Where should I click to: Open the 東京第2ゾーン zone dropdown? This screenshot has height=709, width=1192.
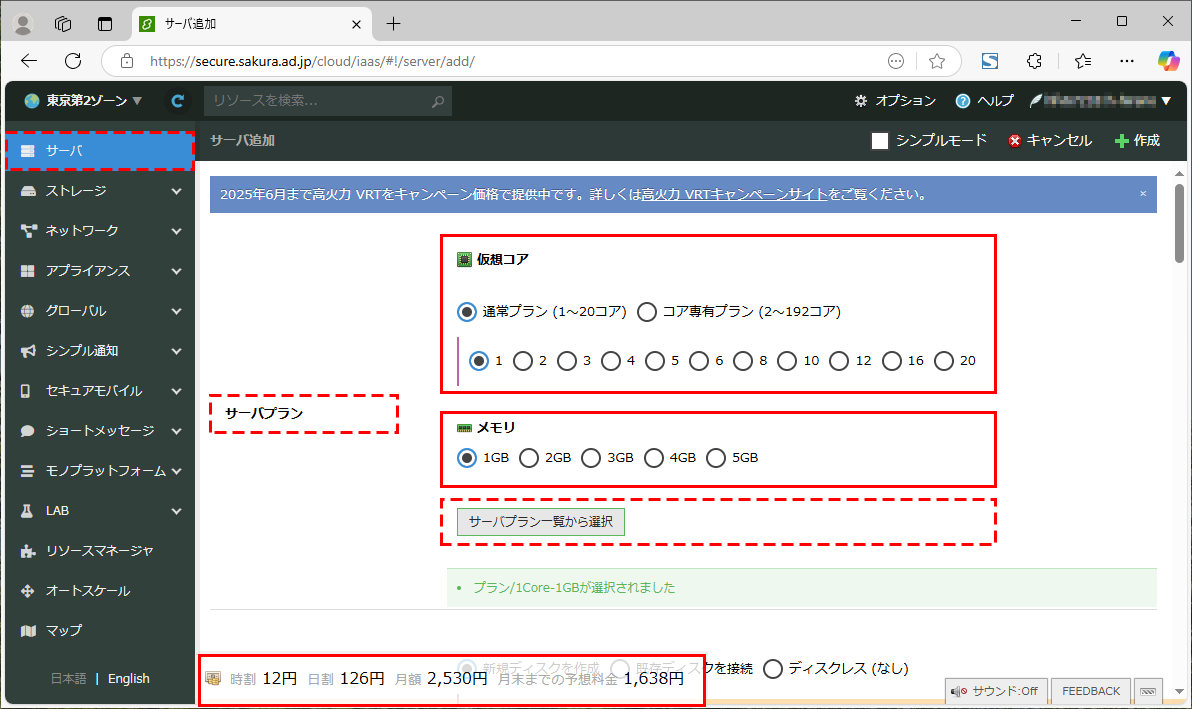tap(84, 100)
